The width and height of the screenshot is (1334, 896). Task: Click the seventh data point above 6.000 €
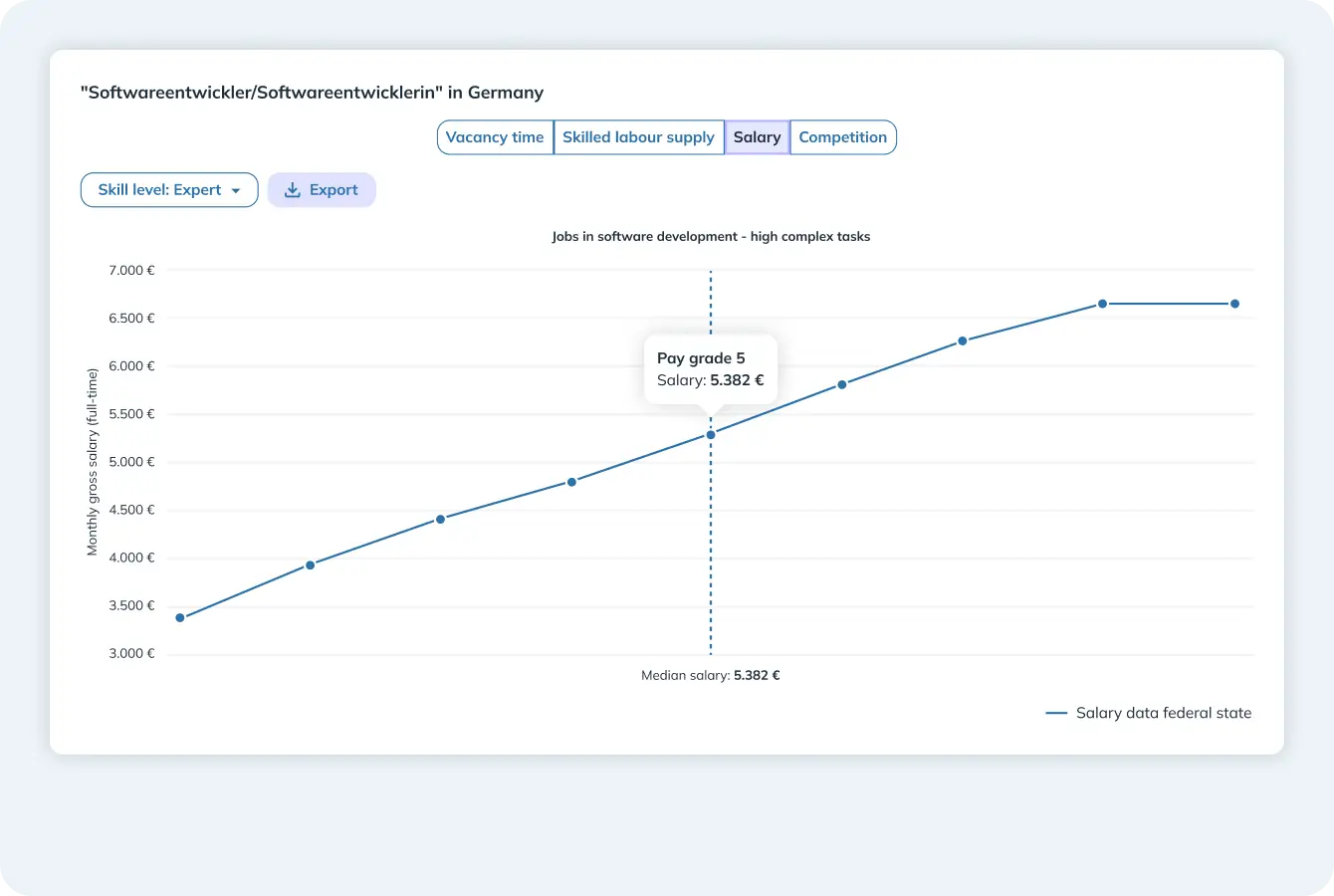pyautogui.click(x=963, y=341)
